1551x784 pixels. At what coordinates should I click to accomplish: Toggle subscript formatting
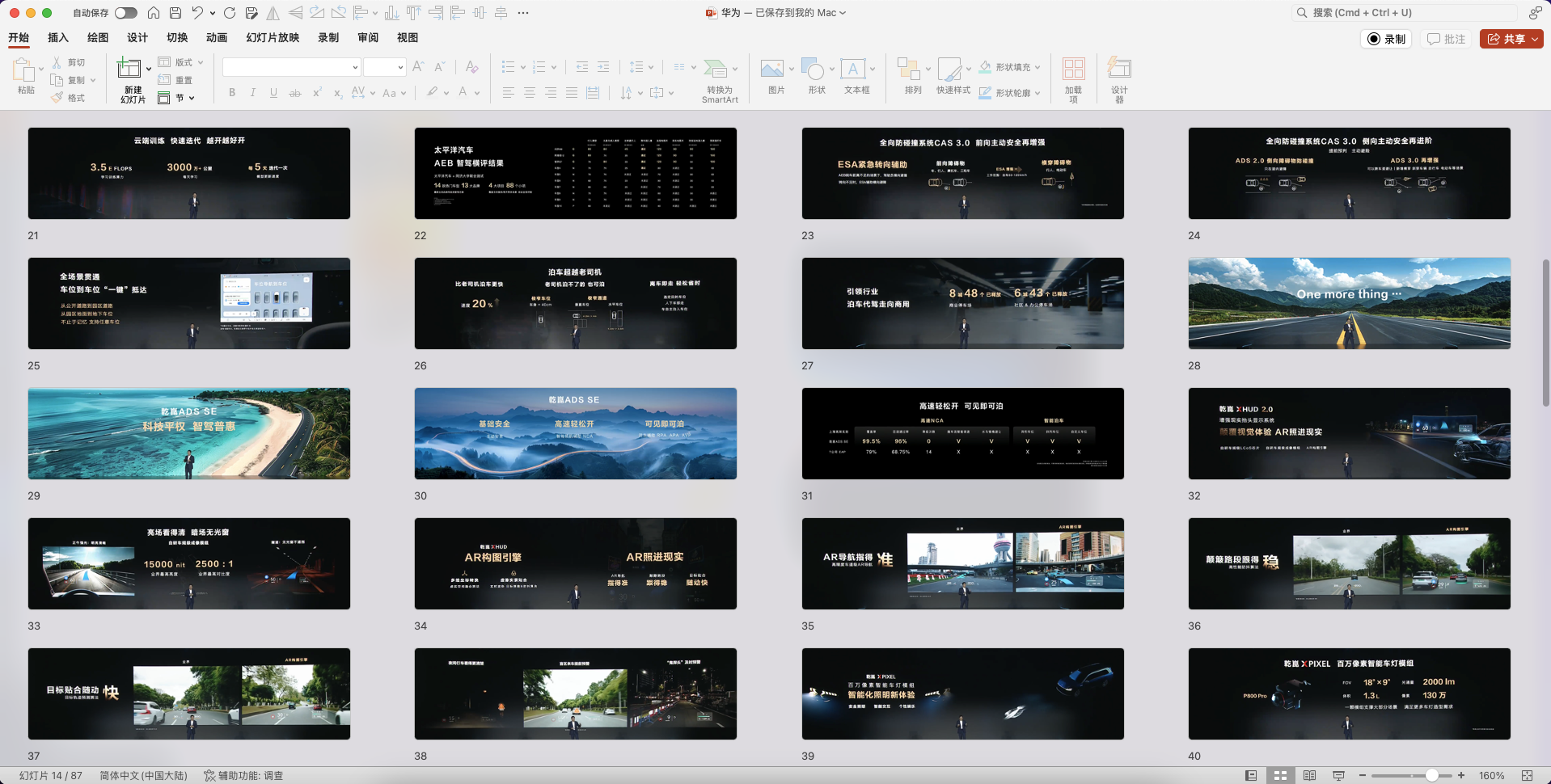click(338, 93)
